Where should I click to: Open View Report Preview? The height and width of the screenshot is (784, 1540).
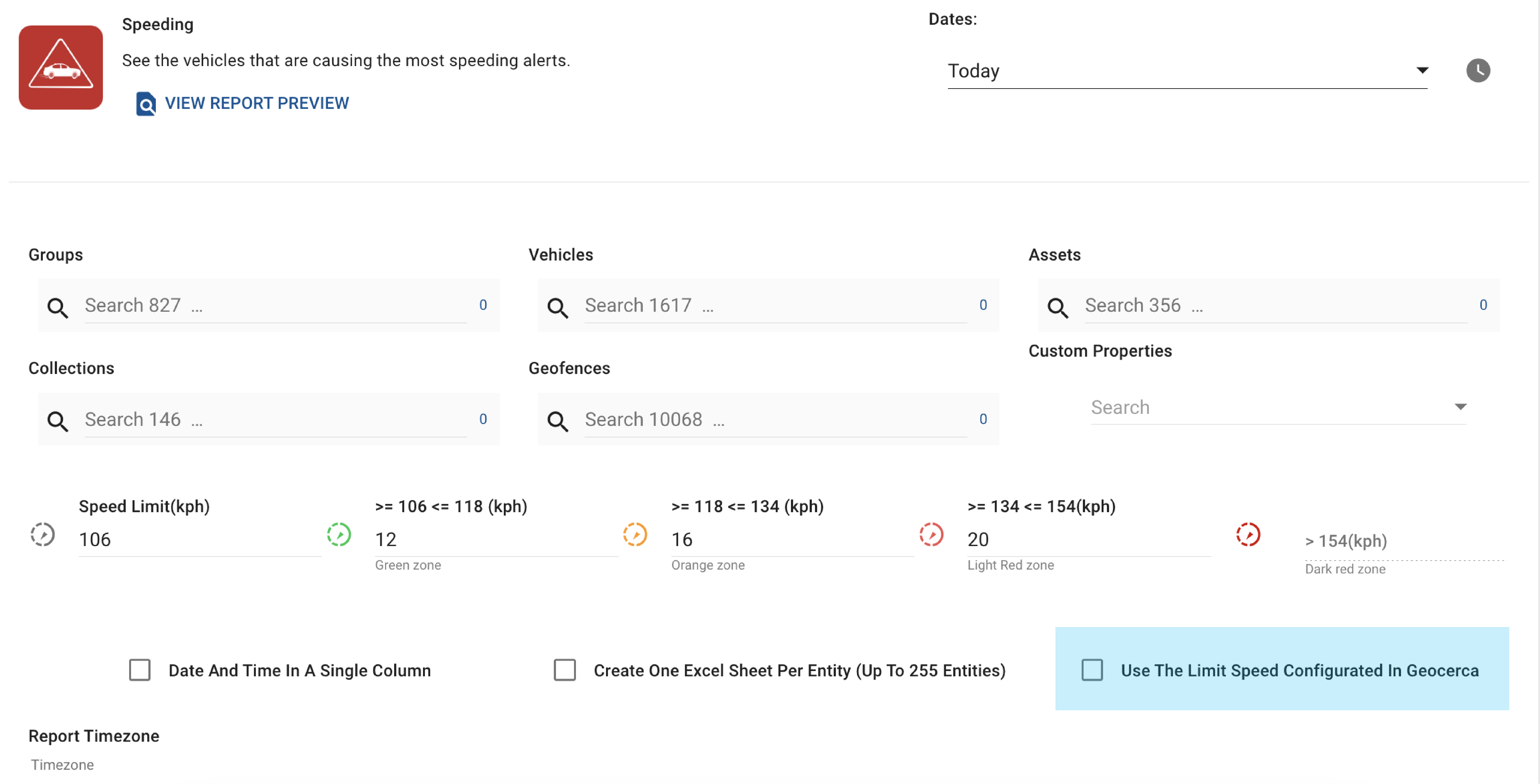point(257,103)
